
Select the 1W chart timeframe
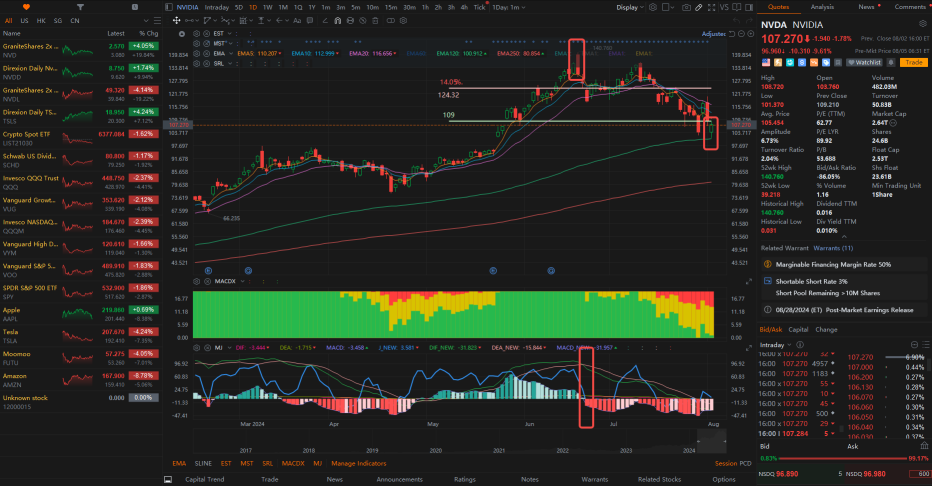267,7
